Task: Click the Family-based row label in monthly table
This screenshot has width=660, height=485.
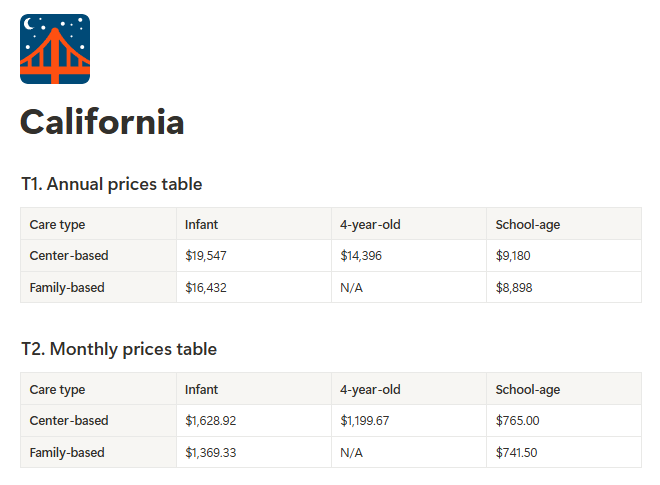Action: pyautogui.click(x=98, y=452)
